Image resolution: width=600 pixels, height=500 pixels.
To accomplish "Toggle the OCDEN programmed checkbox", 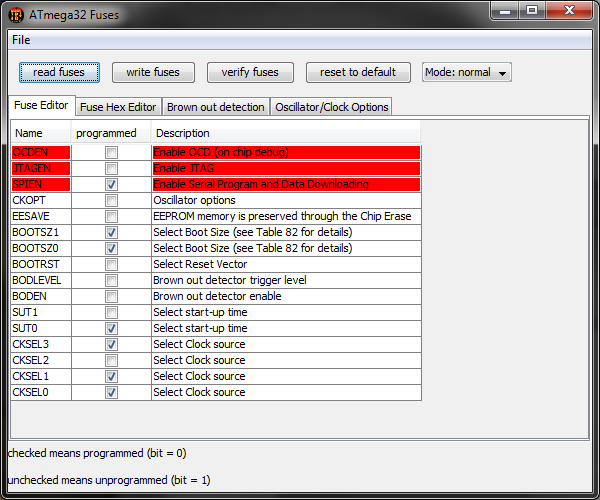I will [111, 152].
